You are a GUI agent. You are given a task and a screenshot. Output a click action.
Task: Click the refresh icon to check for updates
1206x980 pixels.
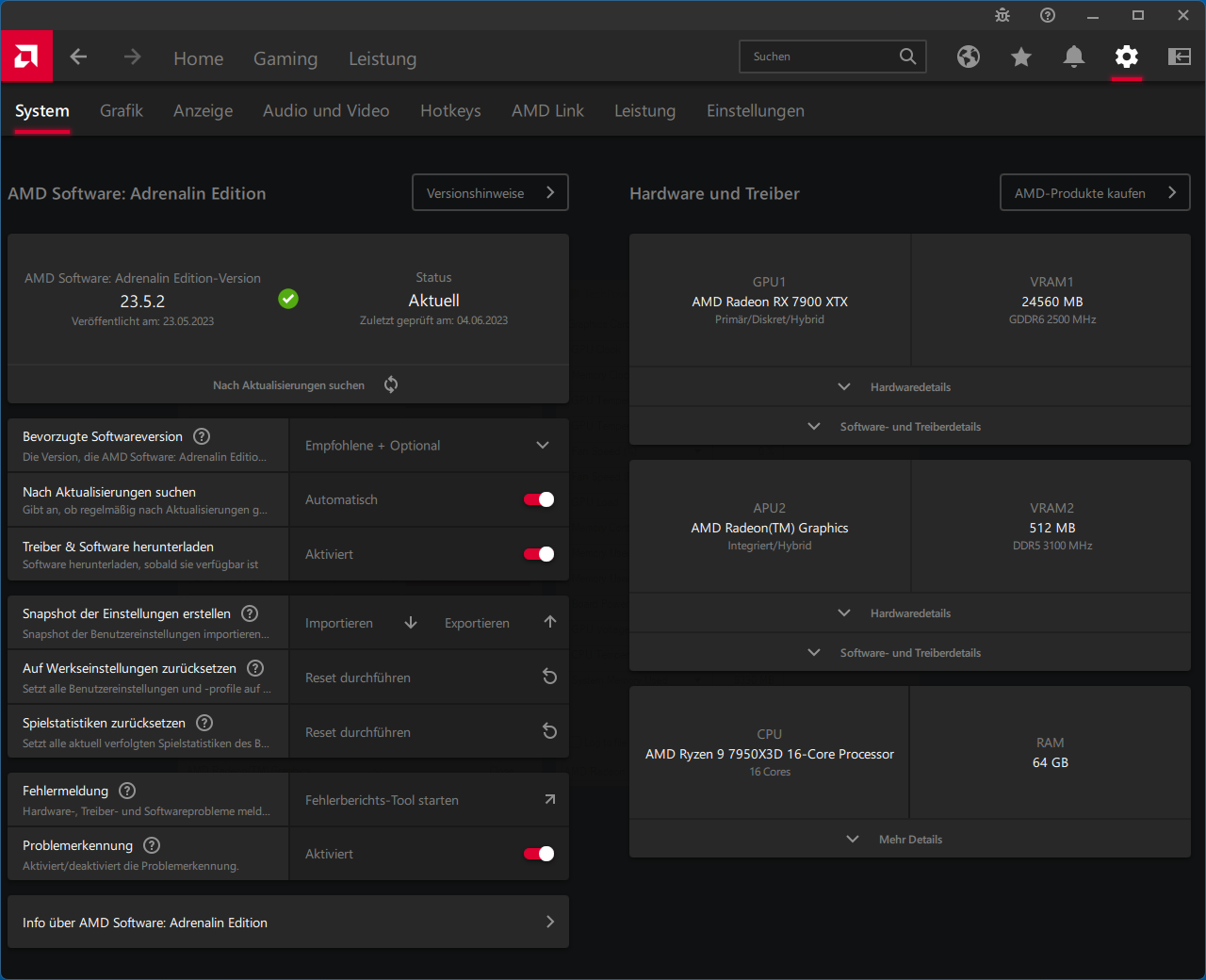[x=391, y=384]
